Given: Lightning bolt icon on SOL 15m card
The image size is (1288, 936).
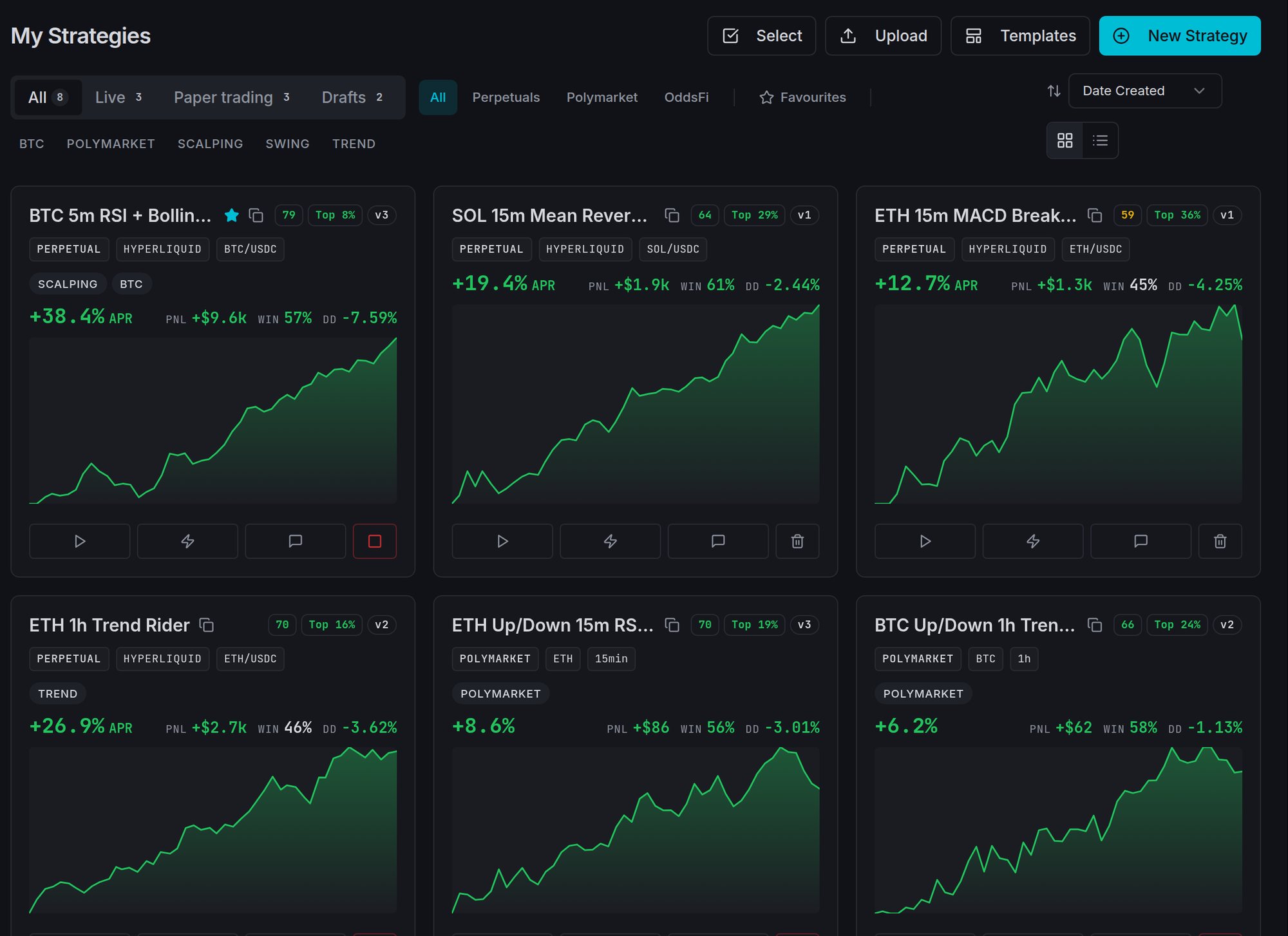Looking at the screenshot, I should [x=611, y=541].
